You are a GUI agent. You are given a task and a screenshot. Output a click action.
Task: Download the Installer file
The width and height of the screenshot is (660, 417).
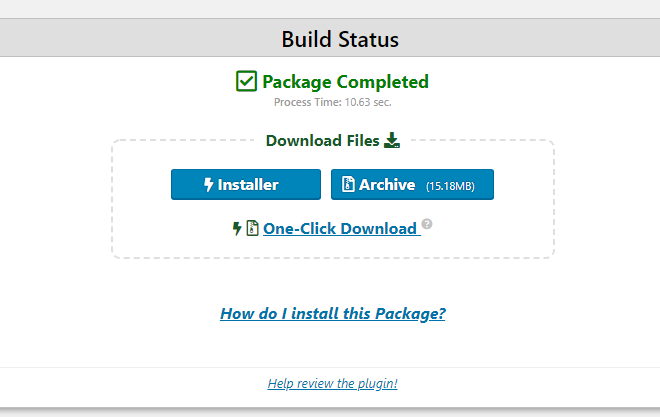(x=246, y=184)
